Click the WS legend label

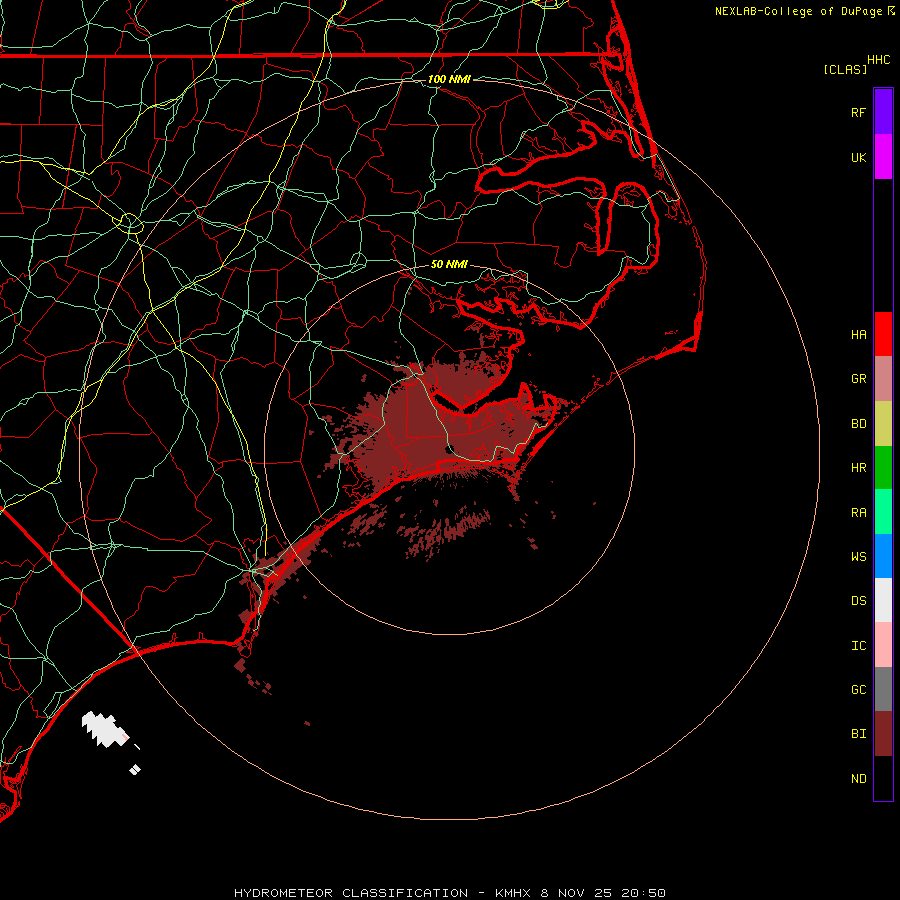coord(859,557)
